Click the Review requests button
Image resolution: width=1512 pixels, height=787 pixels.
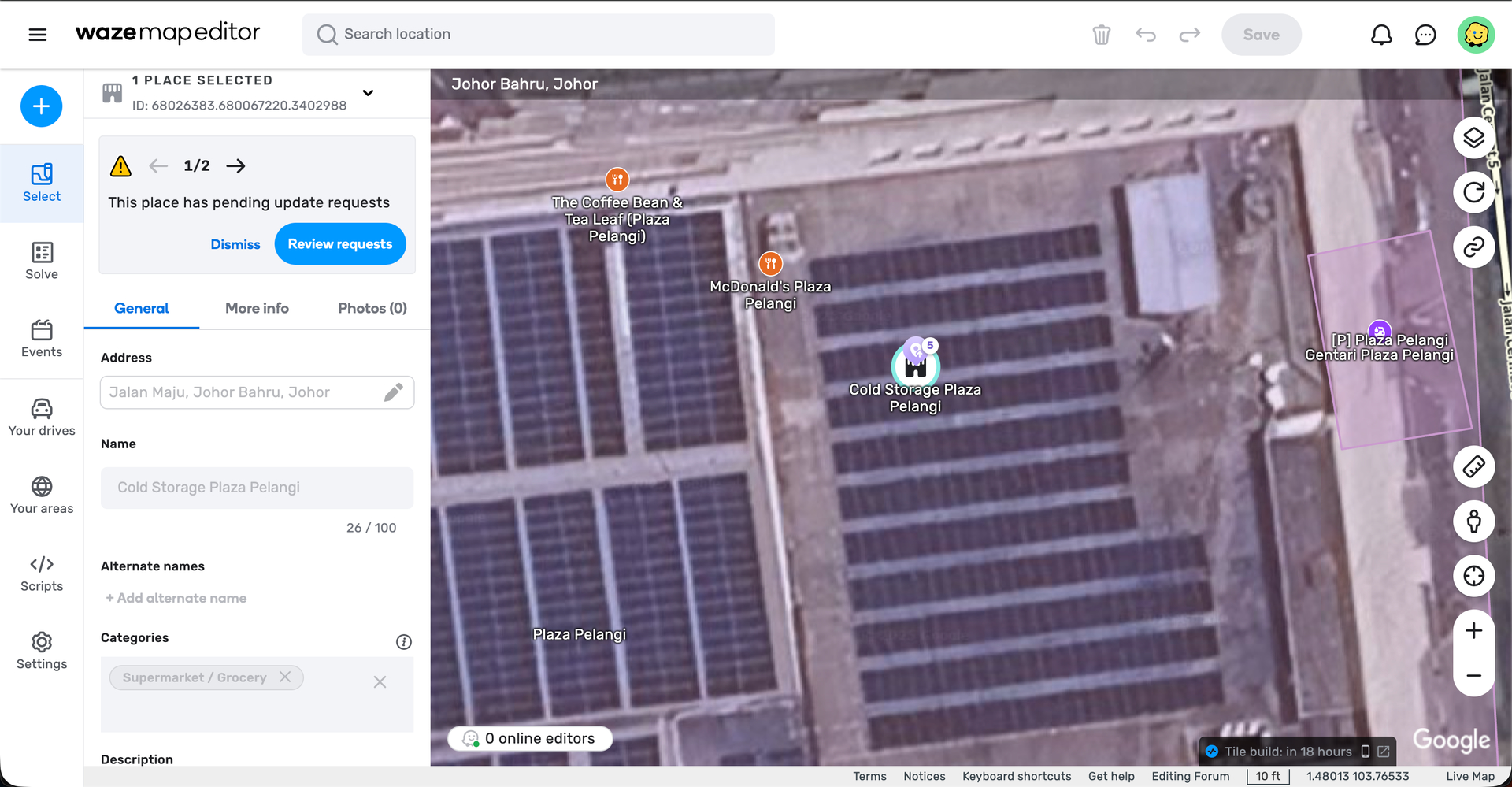tap(339, 244)
